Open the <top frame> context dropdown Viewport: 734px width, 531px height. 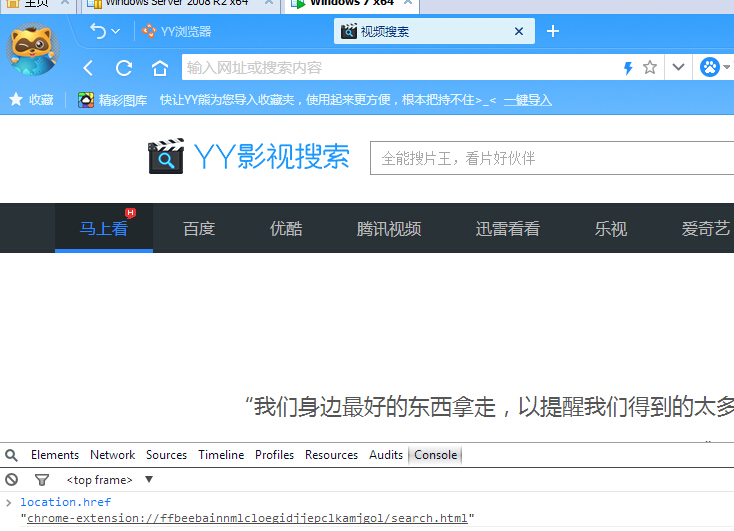110,479
